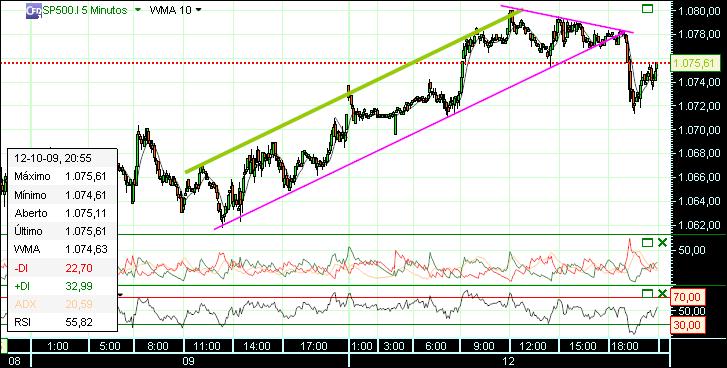
Task: Click the day 09 date label
Action: [x=188, y=361]
